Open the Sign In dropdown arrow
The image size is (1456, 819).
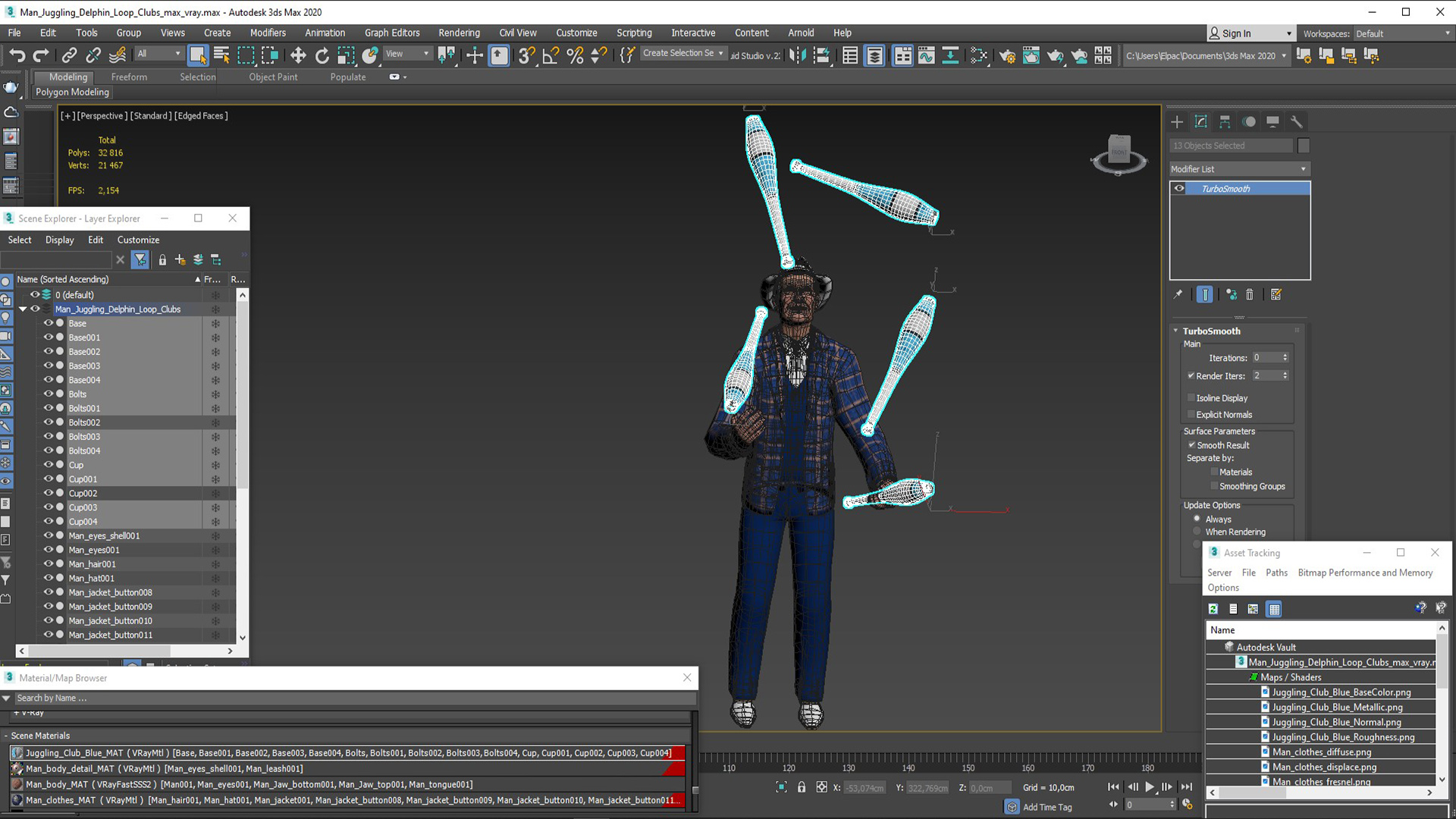coord(1288,33)
